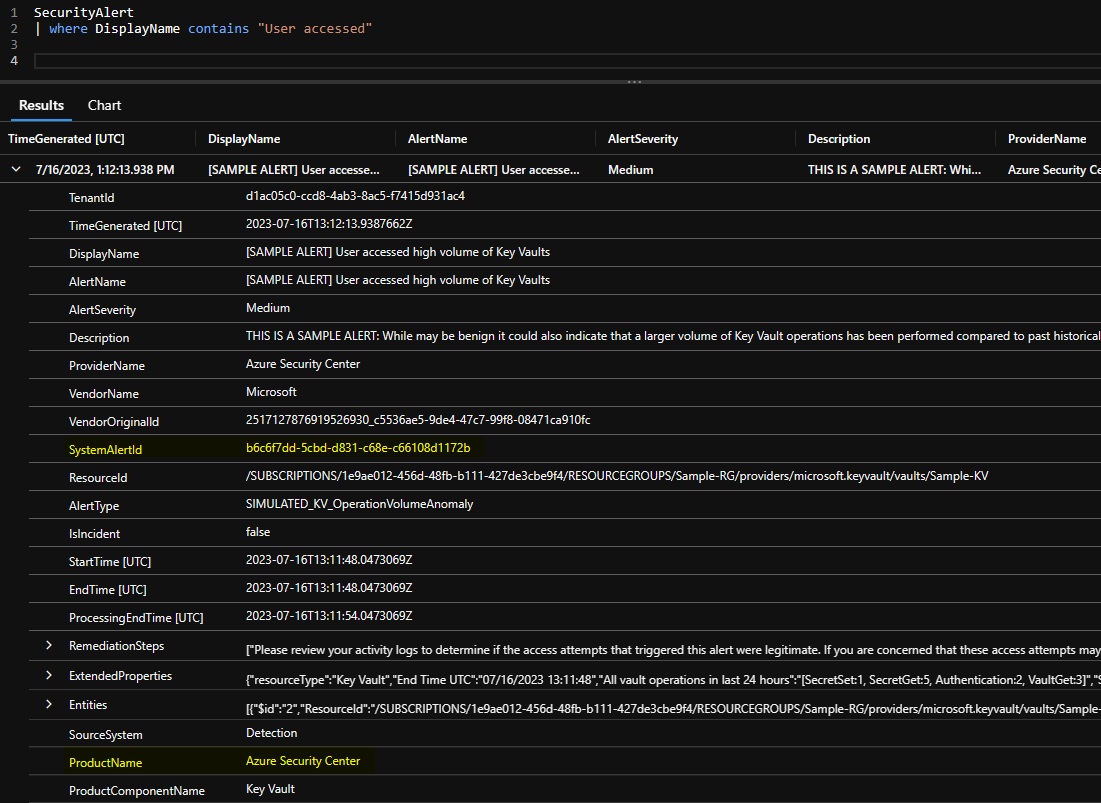The width and height of the screenshot is (1101, 803).
Task: Click the SourceSystem Detection value
Action: point(272,733)
